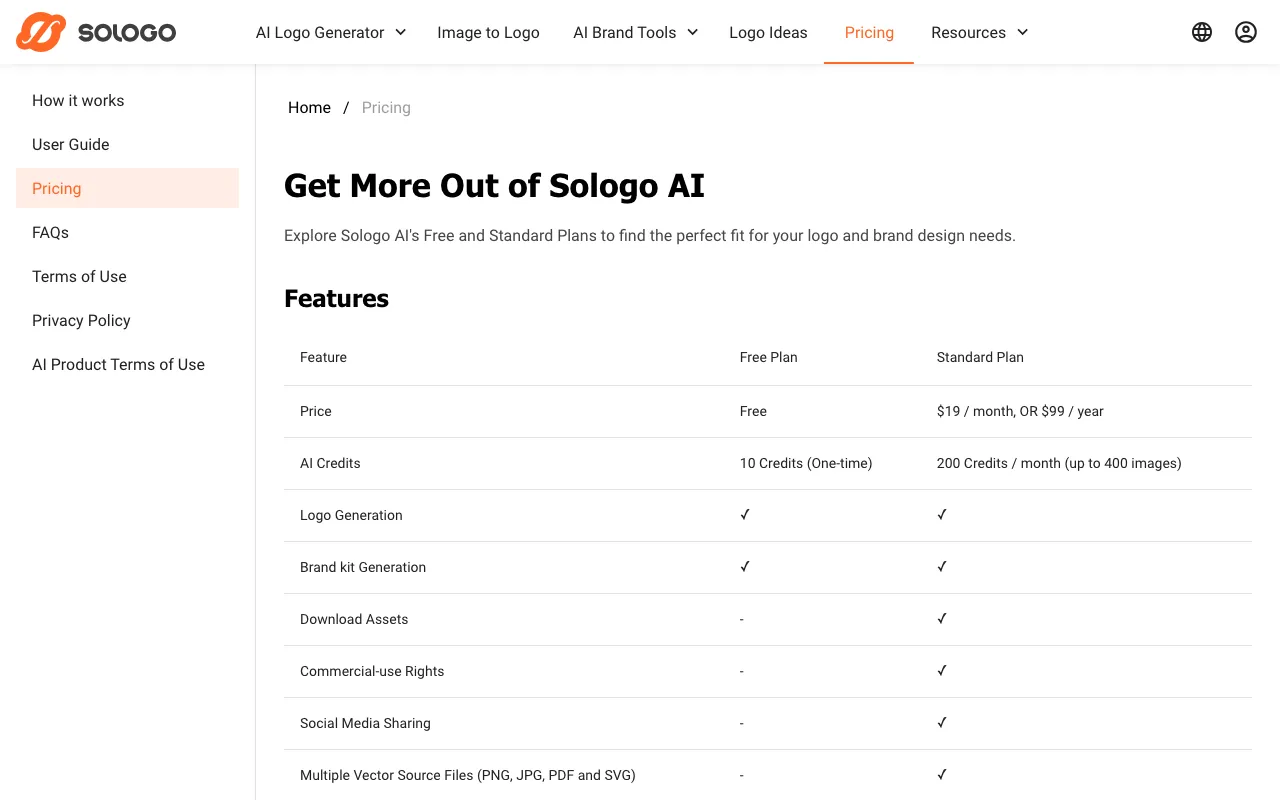Click the '200 Credits / month' cell
Image resolution: width=1280 pixels, height=800 pixels.
coord(1059,463)
